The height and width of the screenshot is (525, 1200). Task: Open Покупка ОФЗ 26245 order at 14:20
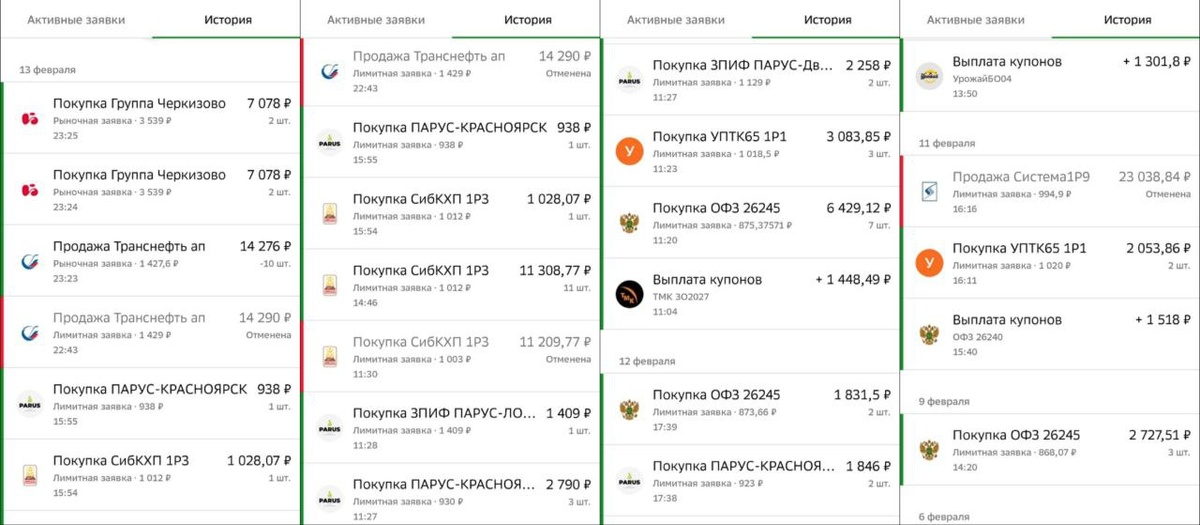(1051, 449)
